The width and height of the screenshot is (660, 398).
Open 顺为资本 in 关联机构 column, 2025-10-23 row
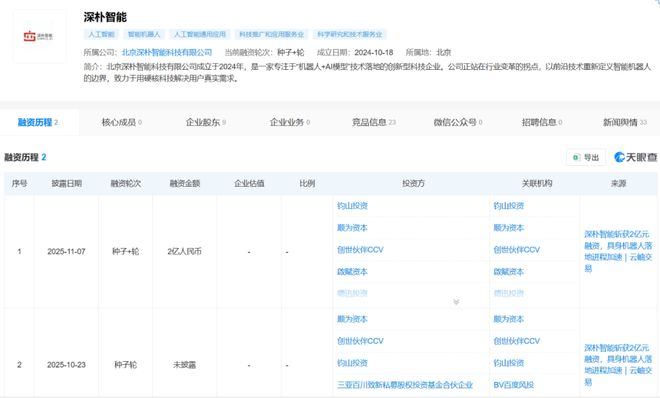pyautogui.click(x=509, y=319)
